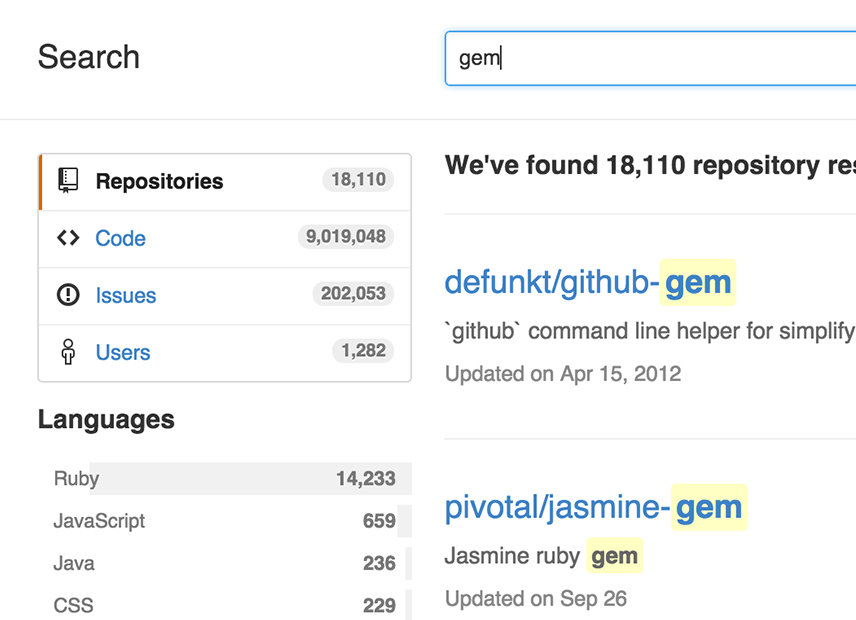This screenshot has width=856, height=620.
Task: Filter results by Java language
Action: (224, 563)
